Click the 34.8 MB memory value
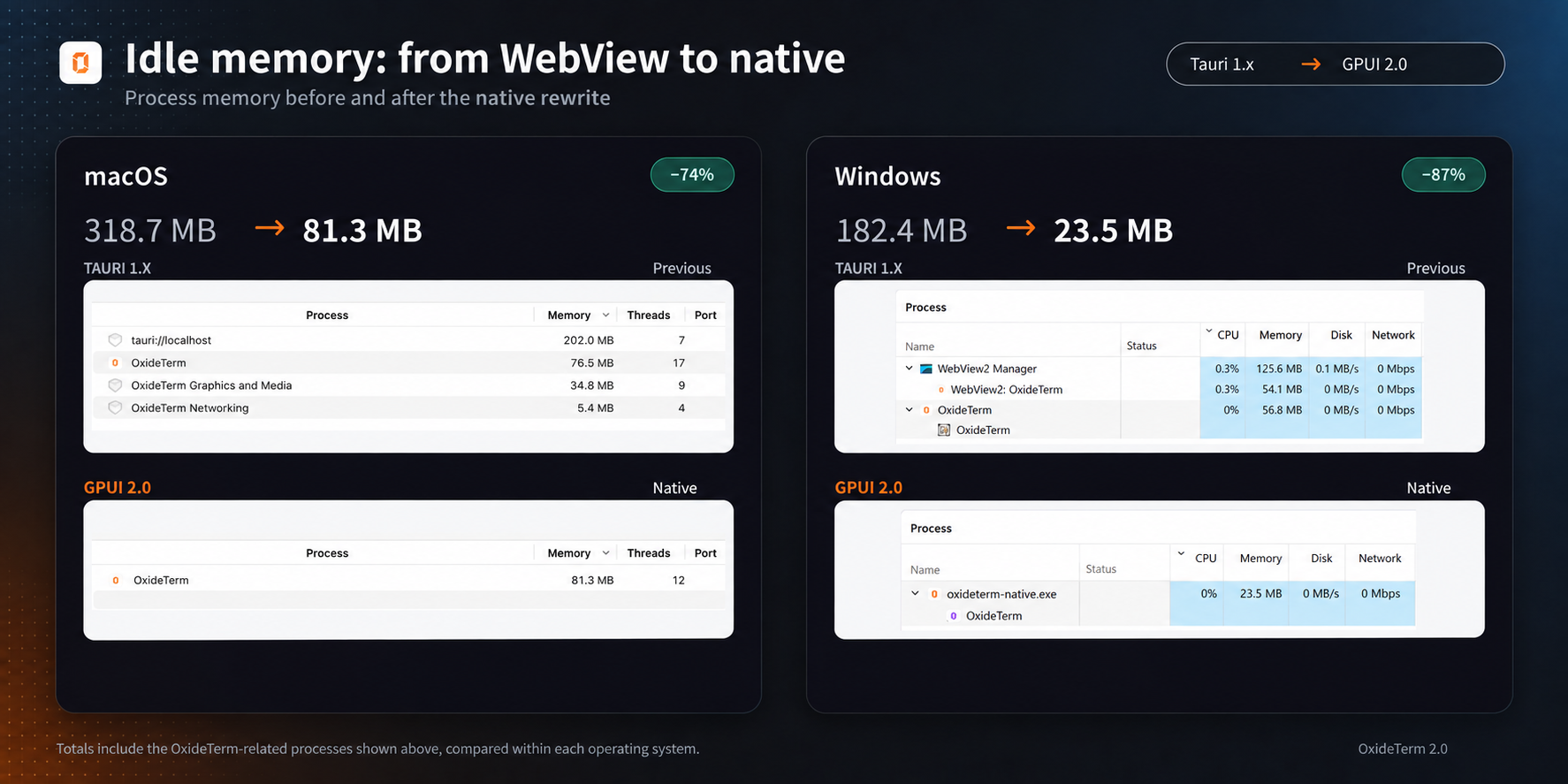Image resolution: width=1568 pixels, height=784 pixels. (591, 385)
